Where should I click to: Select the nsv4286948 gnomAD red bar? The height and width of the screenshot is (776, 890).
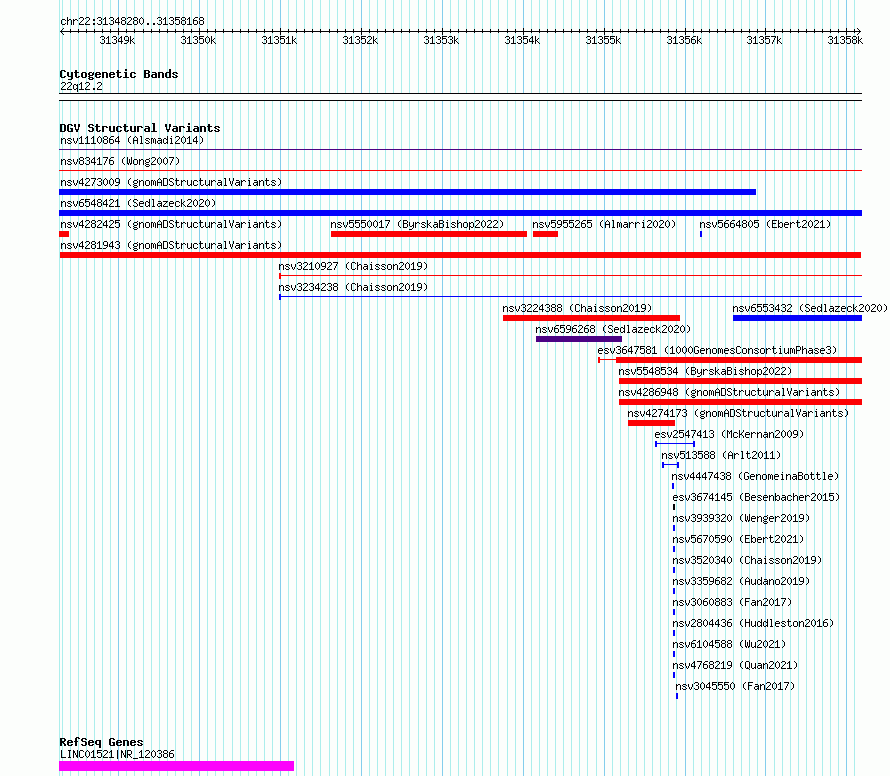(740, 402)
